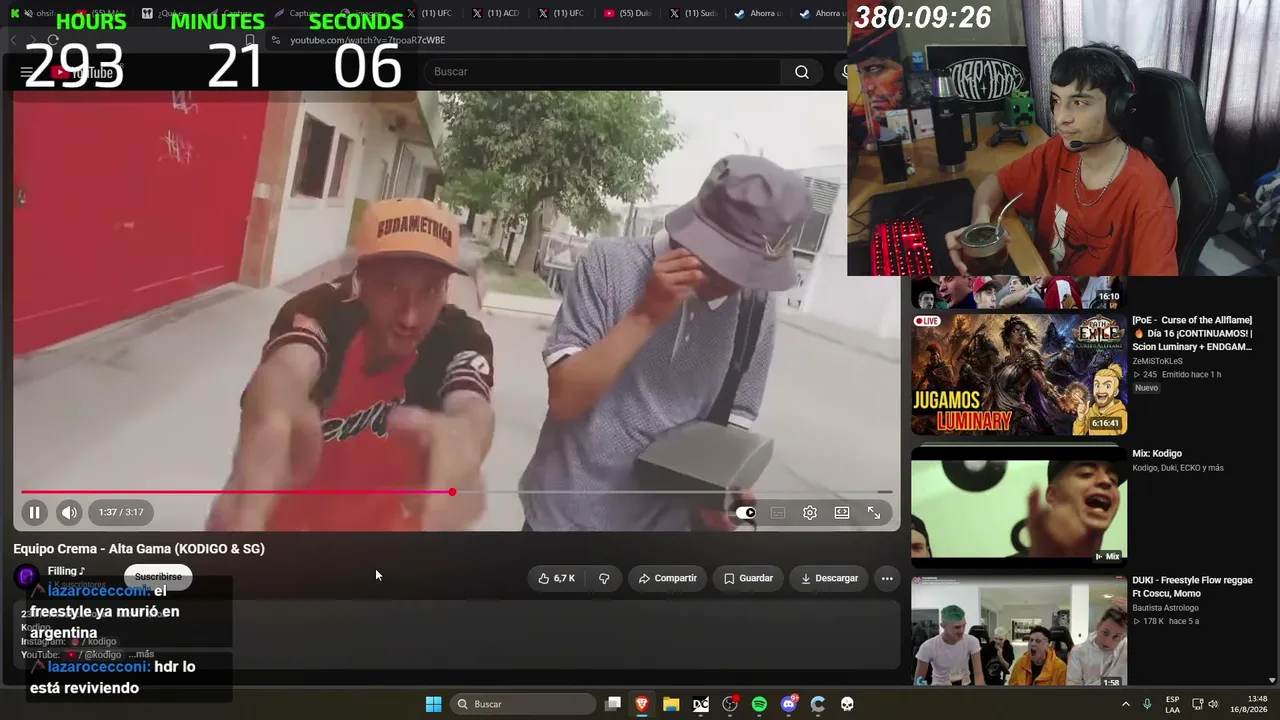Viewport: 1280px width, 720px height.
Task: Open the Windows Start menu
Action: point(433,704)
